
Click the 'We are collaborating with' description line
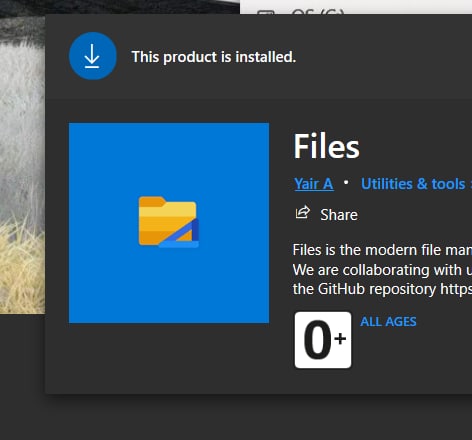(382, 270)
